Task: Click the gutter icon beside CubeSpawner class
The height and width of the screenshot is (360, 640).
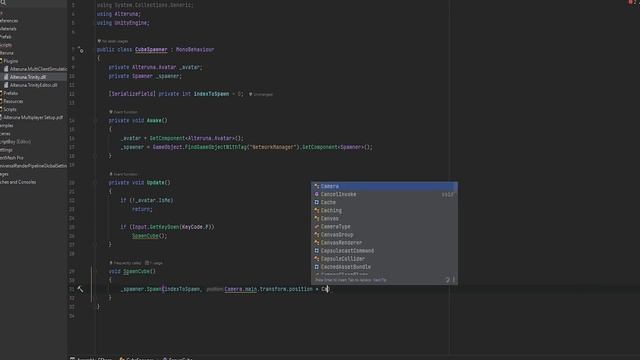Action: coord(81,50)
